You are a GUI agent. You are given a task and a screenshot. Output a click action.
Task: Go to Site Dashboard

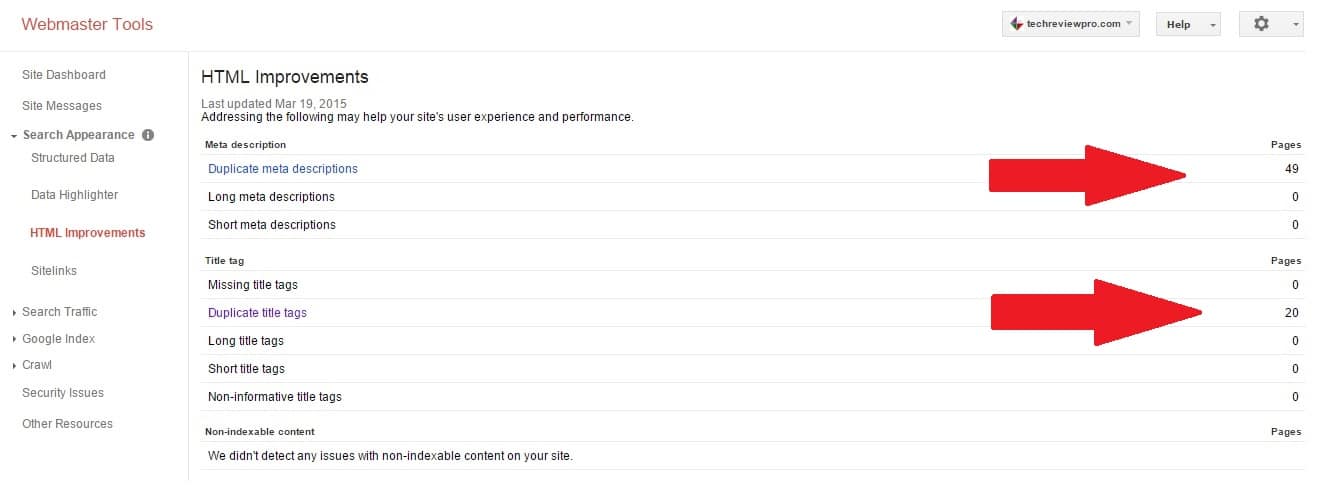tap(64, 75)
